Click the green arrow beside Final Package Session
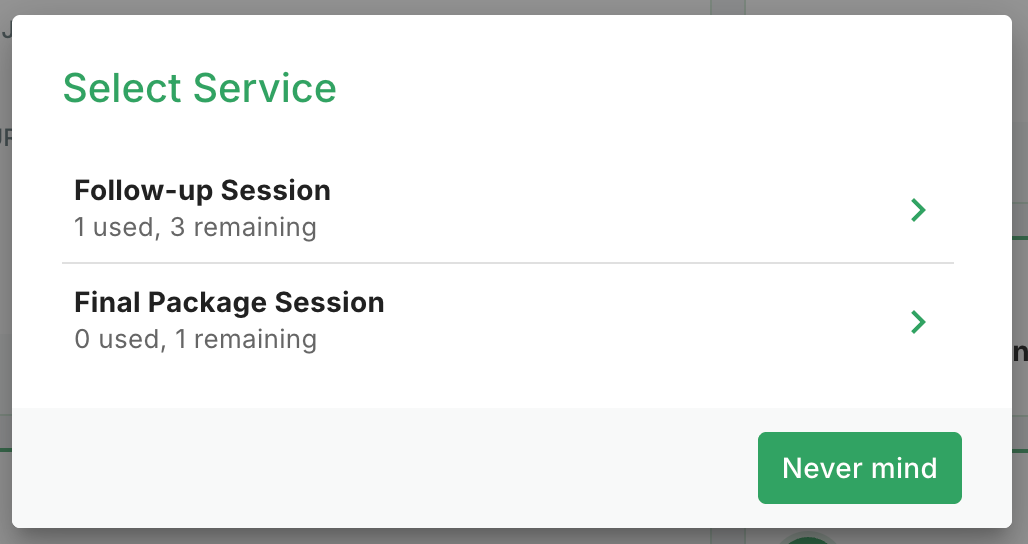 918,322
